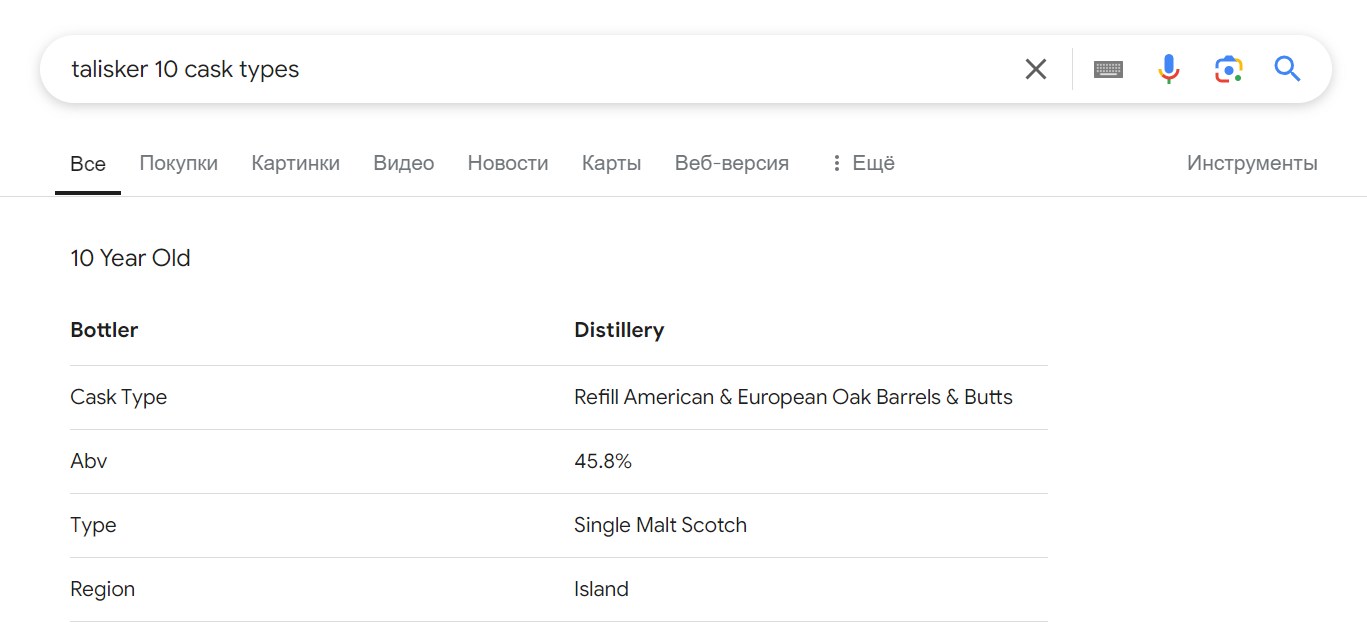Open the Инструменты search tools
The image size is (1367, 624).
point(1252,163)
